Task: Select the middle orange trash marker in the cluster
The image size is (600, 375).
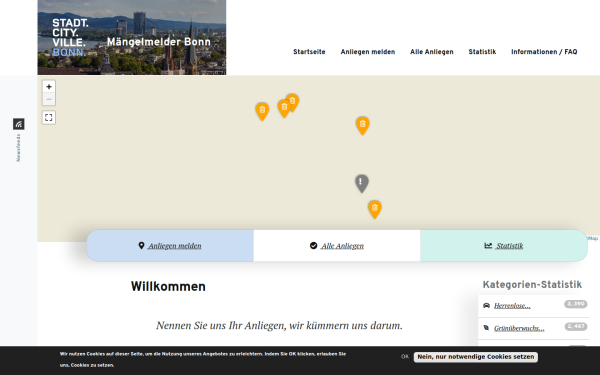Action: pos(284,108)
